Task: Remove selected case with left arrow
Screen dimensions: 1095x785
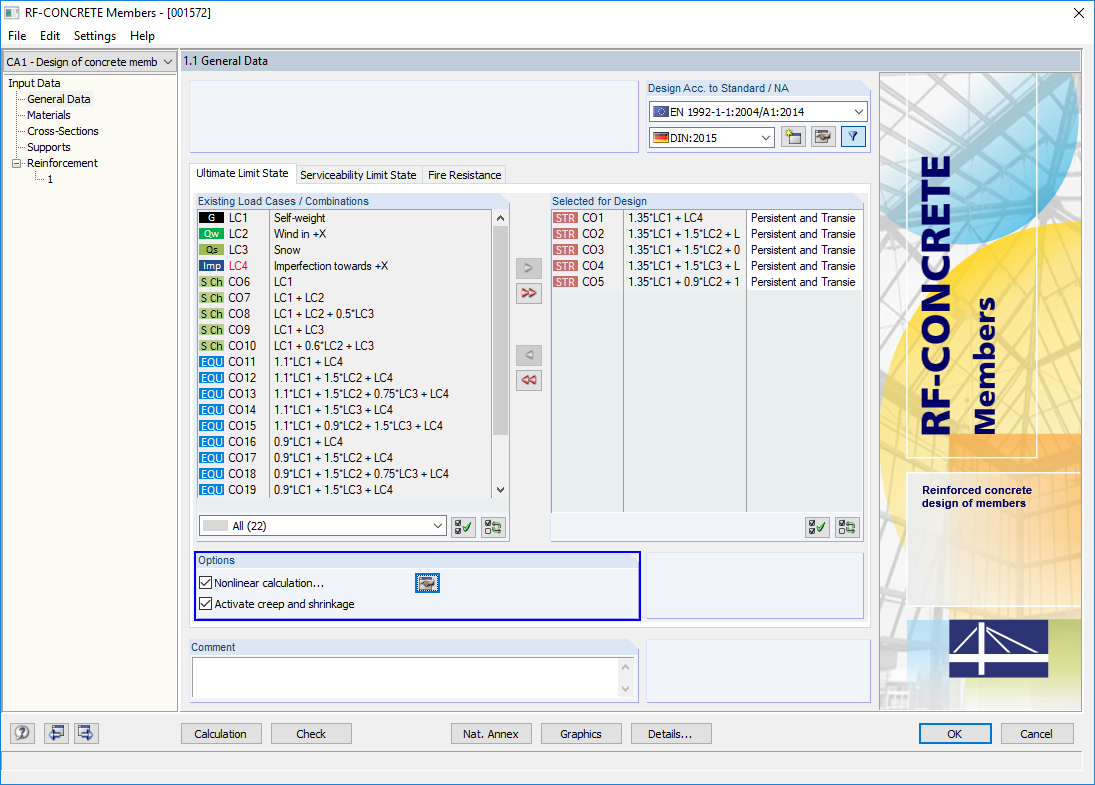Action: point(529,355)
